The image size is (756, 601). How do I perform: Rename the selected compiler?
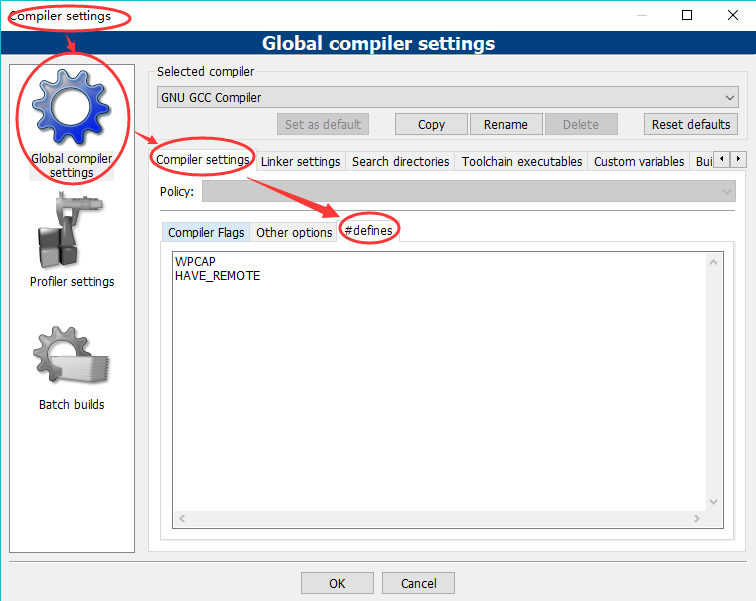[506, 124]
